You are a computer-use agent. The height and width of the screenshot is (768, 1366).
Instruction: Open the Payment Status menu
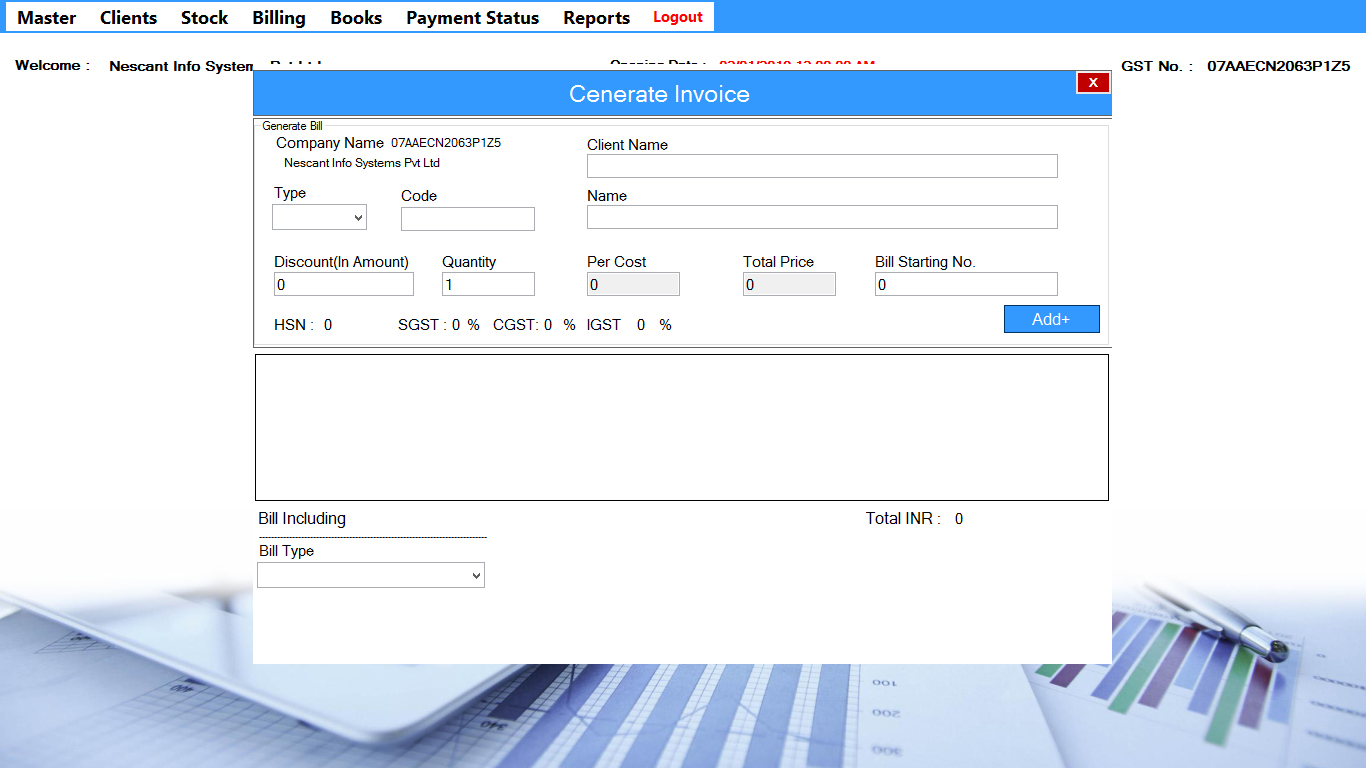[472, 17]
